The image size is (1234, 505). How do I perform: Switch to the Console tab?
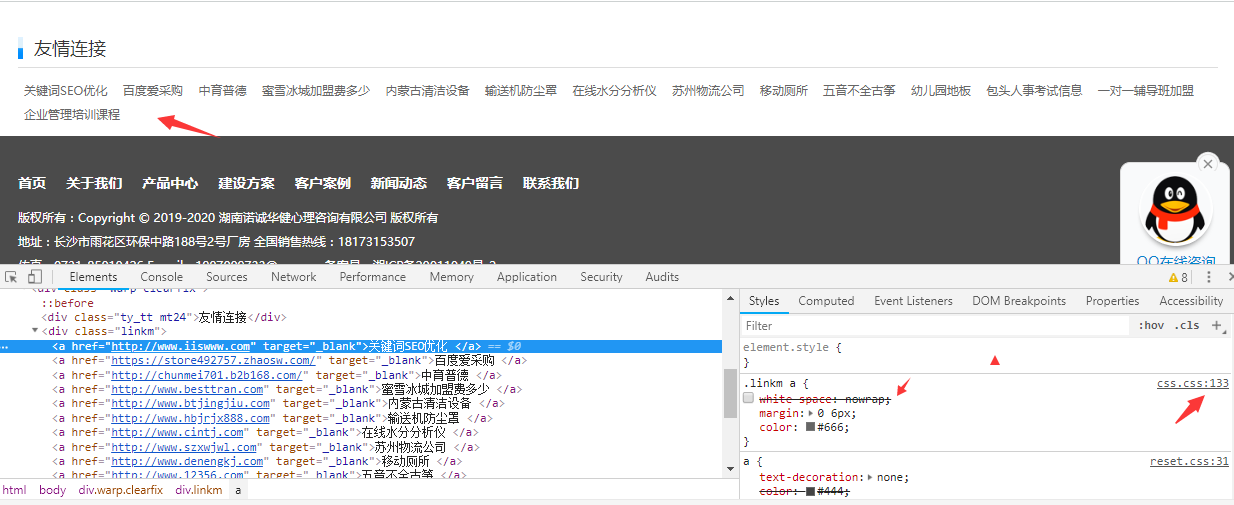[x=161, y=277]
